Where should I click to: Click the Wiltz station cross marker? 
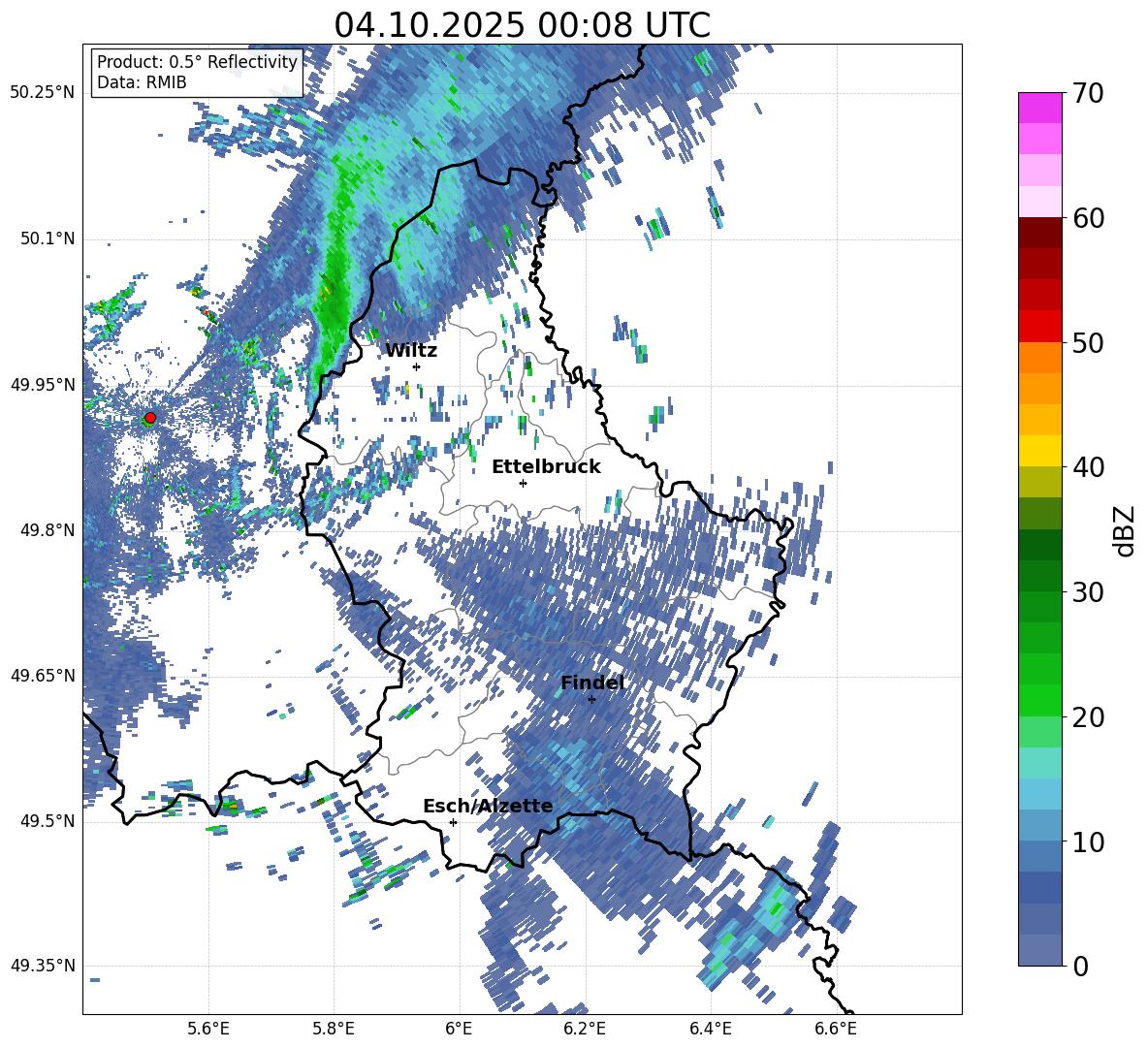(417, 366)
